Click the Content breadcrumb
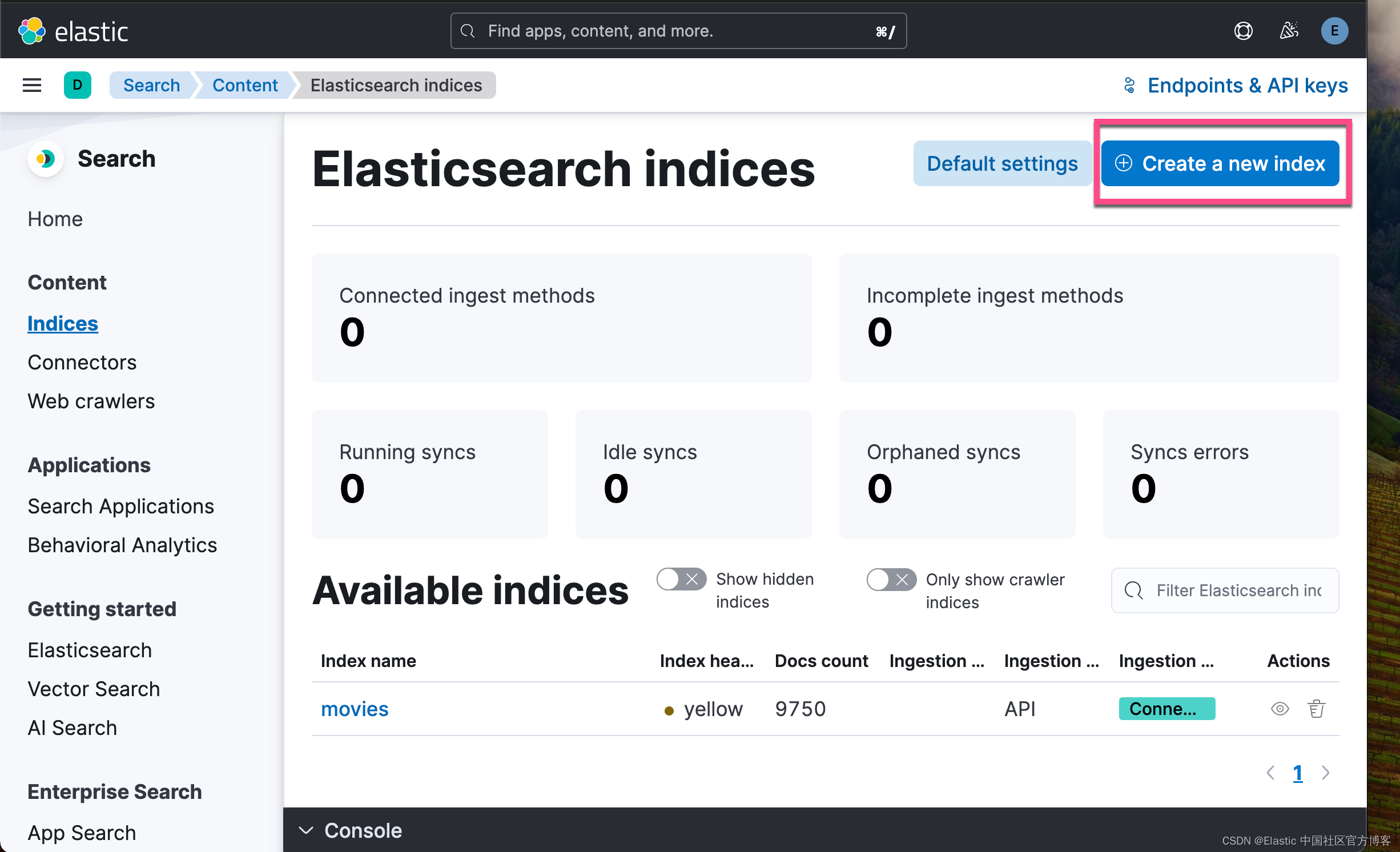The image size is (1400, 852). pyautogui.click(x=245, y=85)
